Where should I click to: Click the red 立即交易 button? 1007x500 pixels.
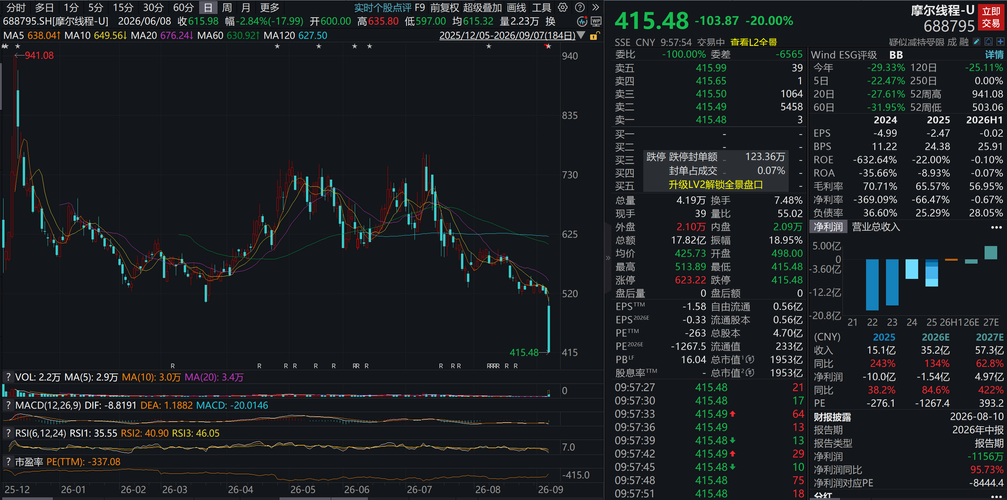pyautogui.click(x=991, y=17)
